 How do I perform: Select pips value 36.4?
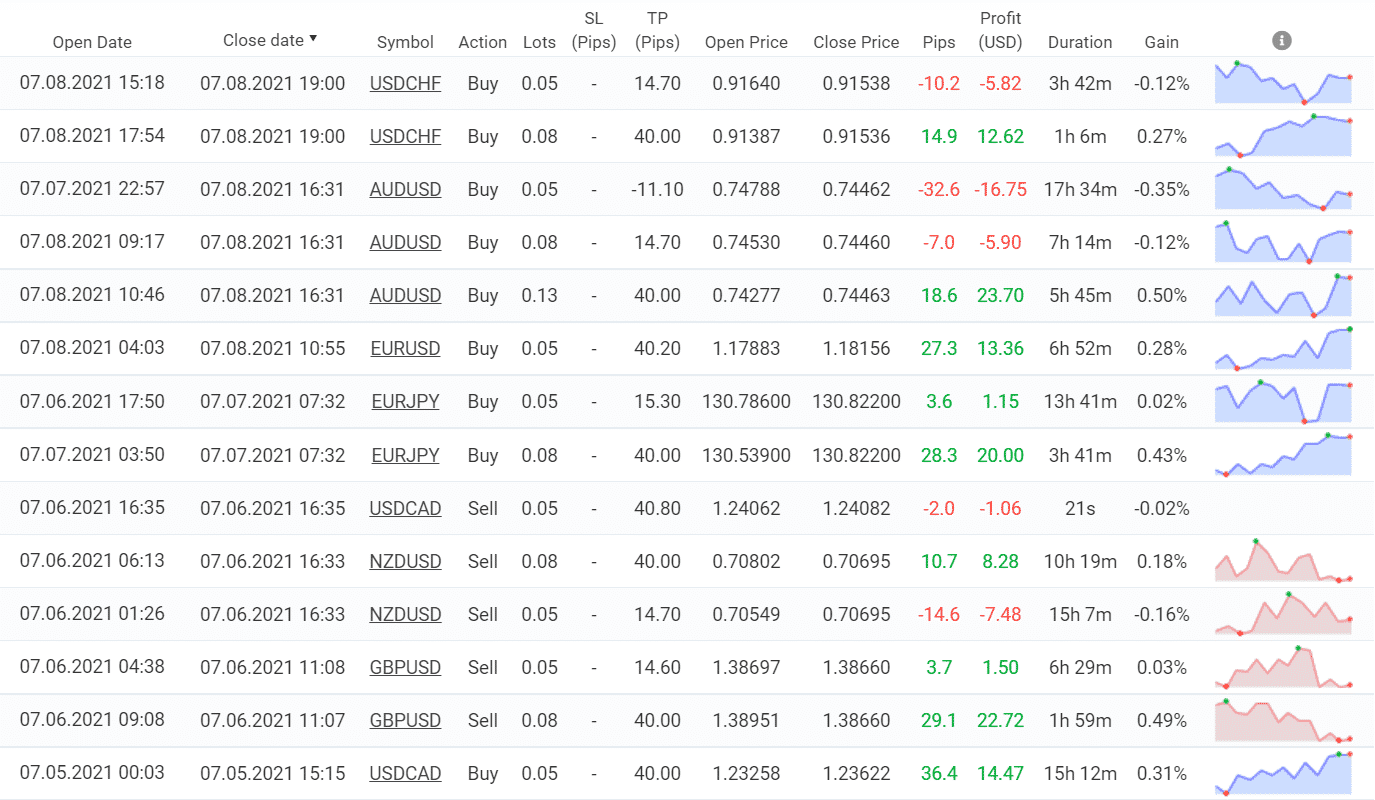click(x=939, y=773)
